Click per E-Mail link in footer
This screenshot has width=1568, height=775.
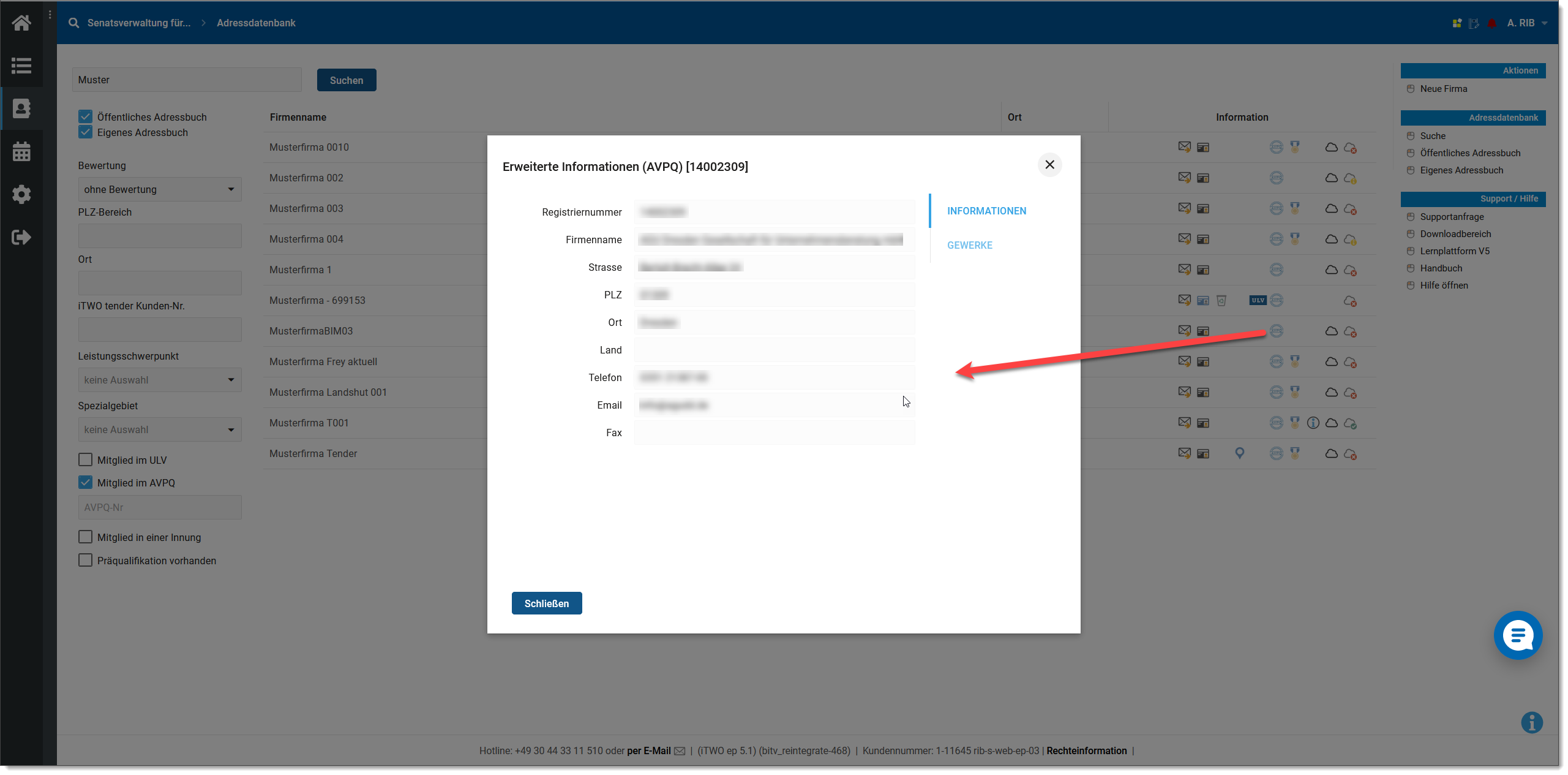[x=648, y=750]
